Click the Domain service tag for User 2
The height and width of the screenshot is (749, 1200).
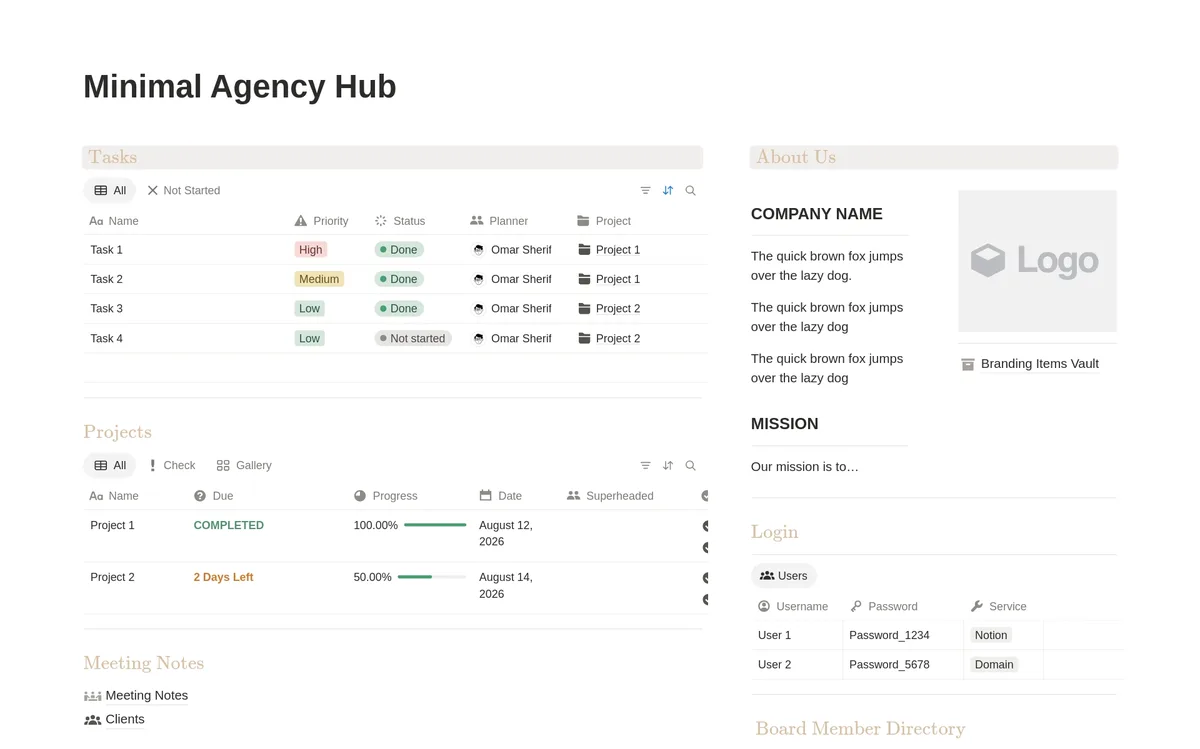[994, 665]
